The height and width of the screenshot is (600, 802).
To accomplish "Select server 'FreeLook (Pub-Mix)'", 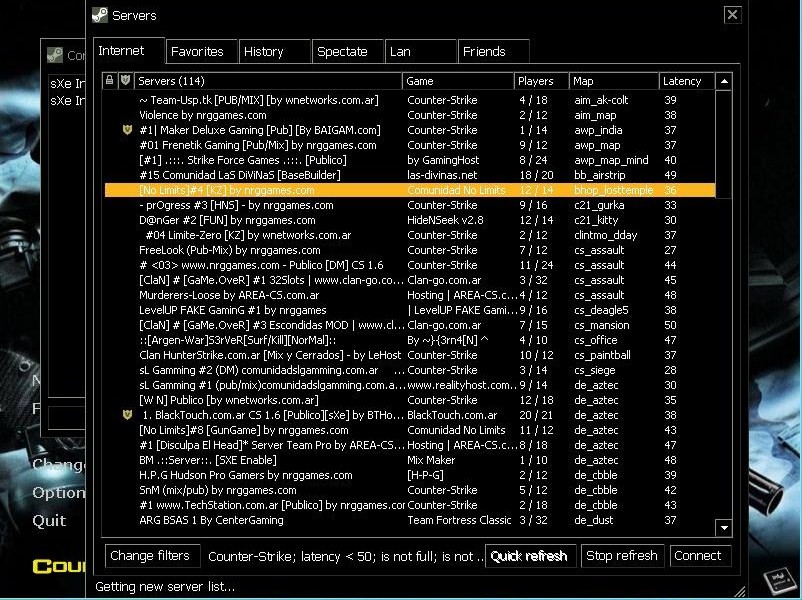I will [x=410, y=250].
